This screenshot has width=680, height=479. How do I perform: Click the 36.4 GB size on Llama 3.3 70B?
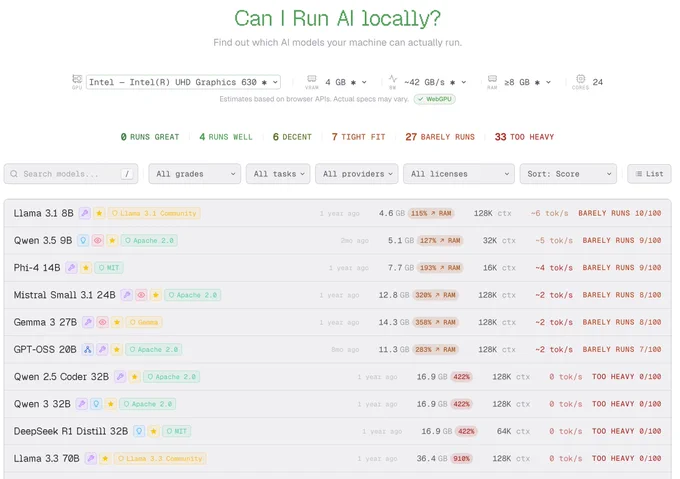(x=432, y=459)
